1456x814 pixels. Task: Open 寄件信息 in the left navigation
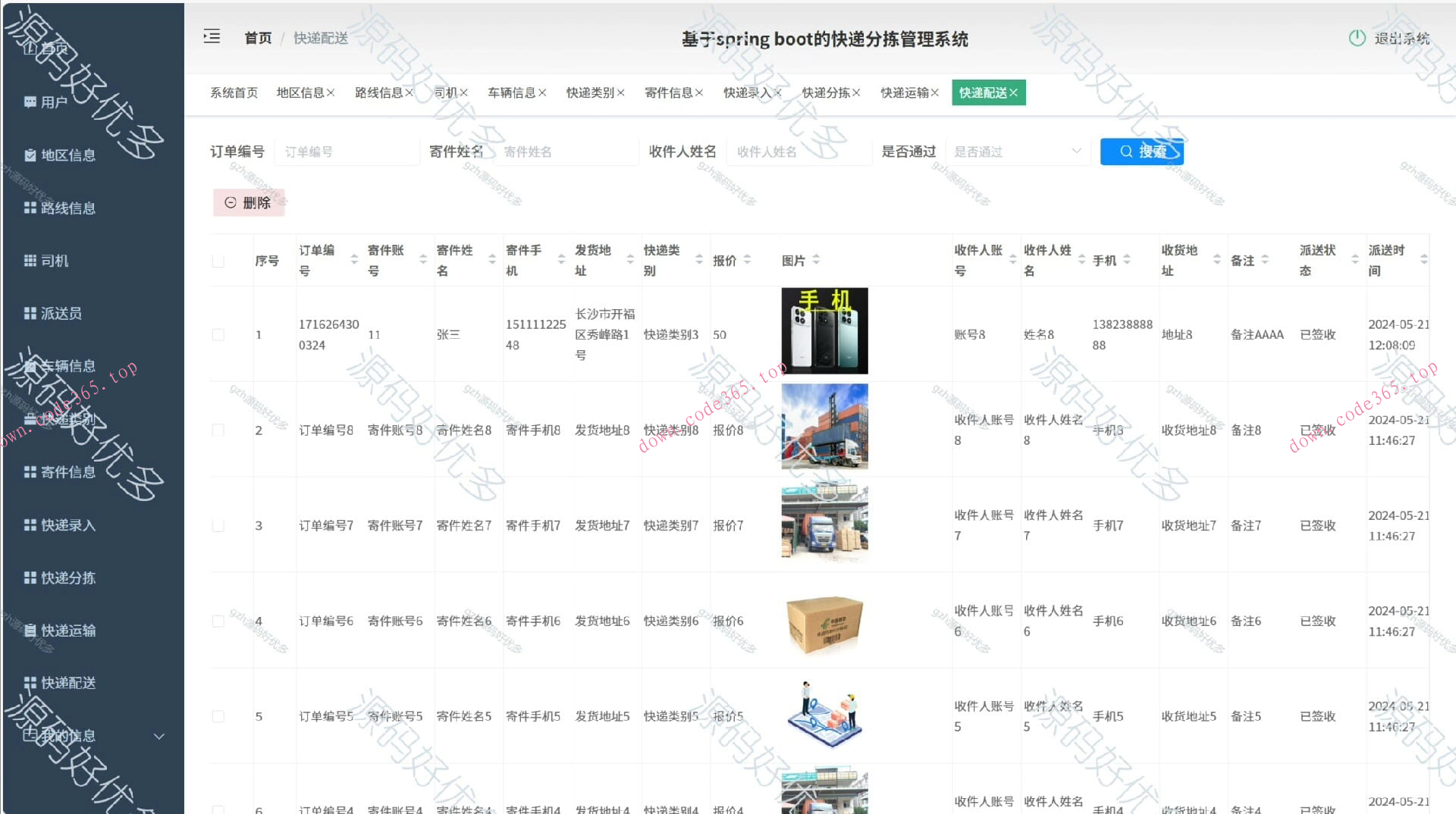pyautogui.click(x=67, y=471)
